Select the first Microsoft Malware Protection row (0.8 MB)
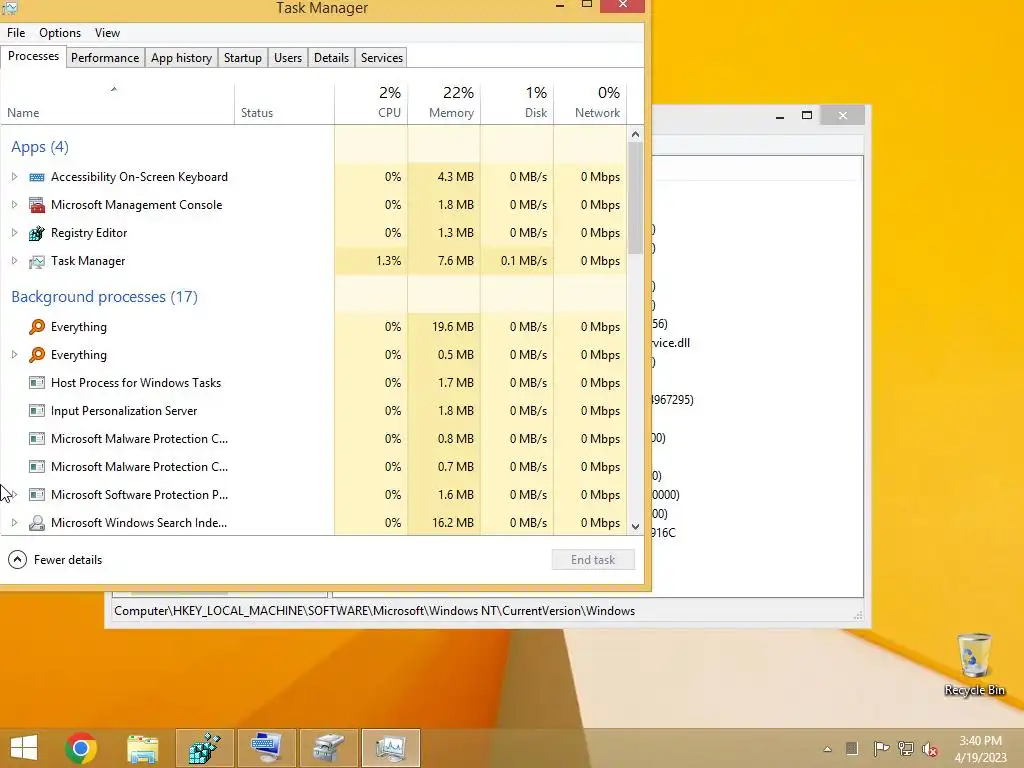The width and height of the screenshot is (1024, 768). pyautogui.click(x=313, y=439)
